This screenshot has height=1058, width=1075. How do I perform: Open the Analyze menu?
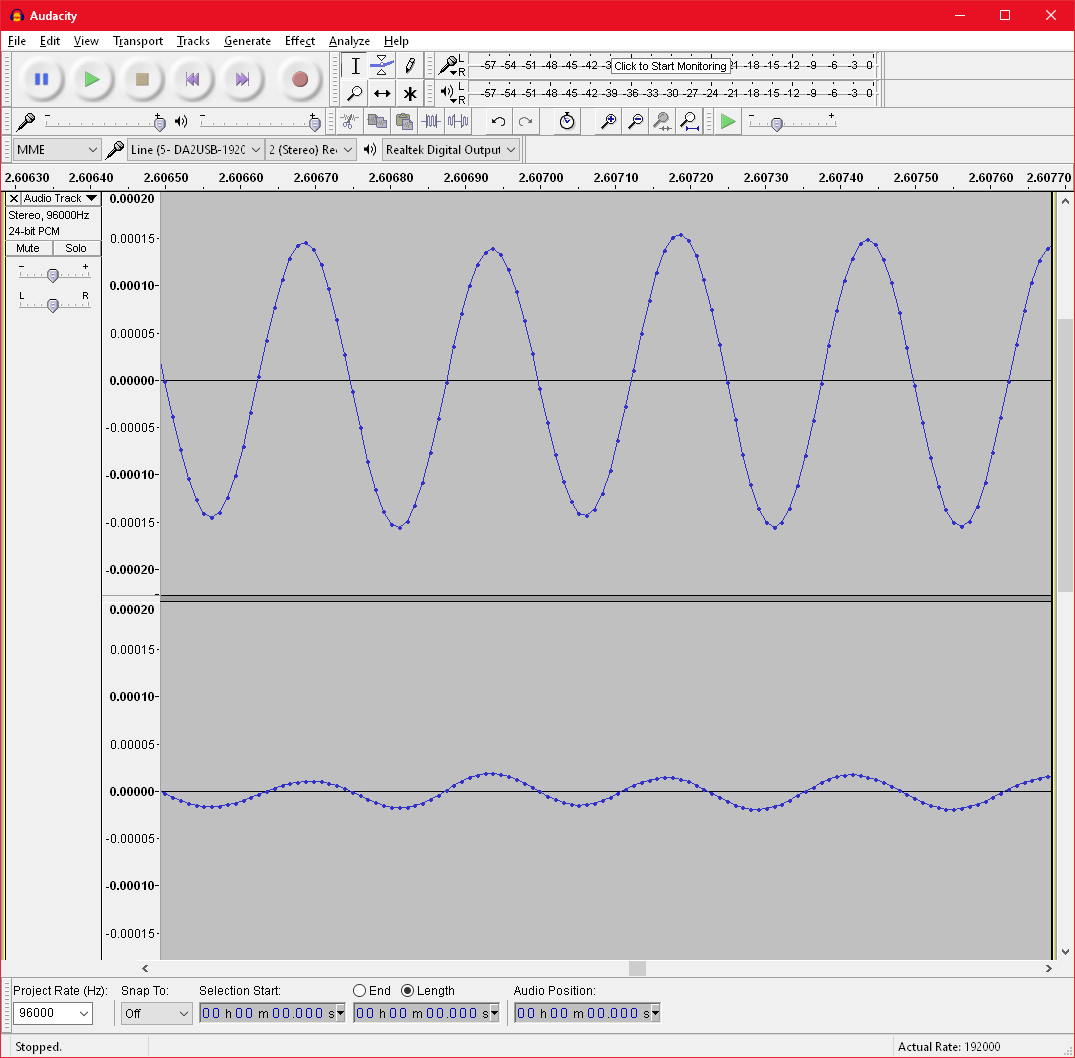pos(349,41)
